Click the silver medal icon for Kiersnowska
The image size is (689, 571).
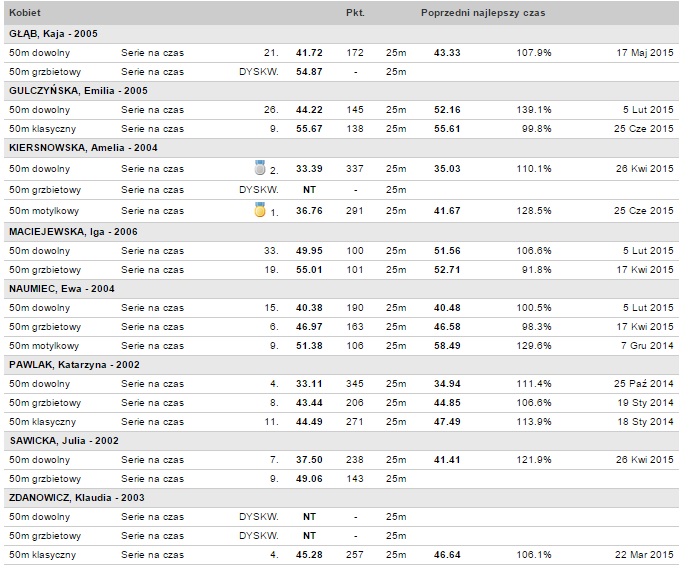[x=260, y=168]
